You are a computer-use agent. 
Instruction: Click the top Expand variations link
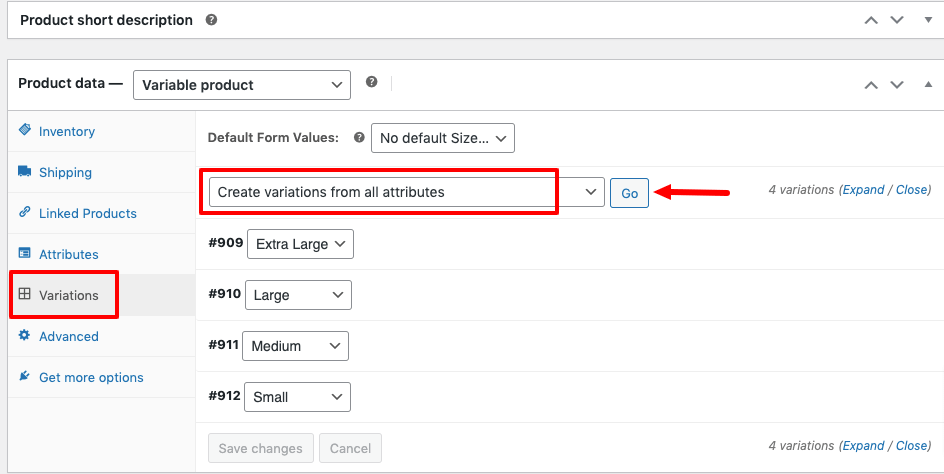coord(863,190)
